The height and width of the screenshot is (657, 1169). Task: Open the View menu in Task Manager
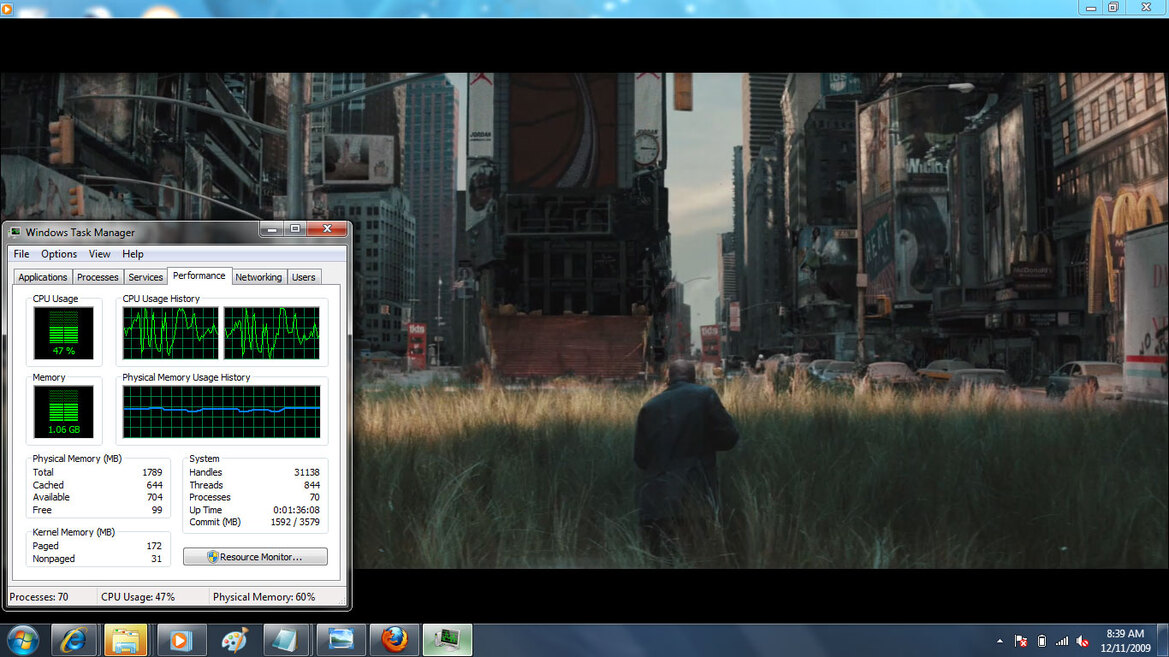99,254
